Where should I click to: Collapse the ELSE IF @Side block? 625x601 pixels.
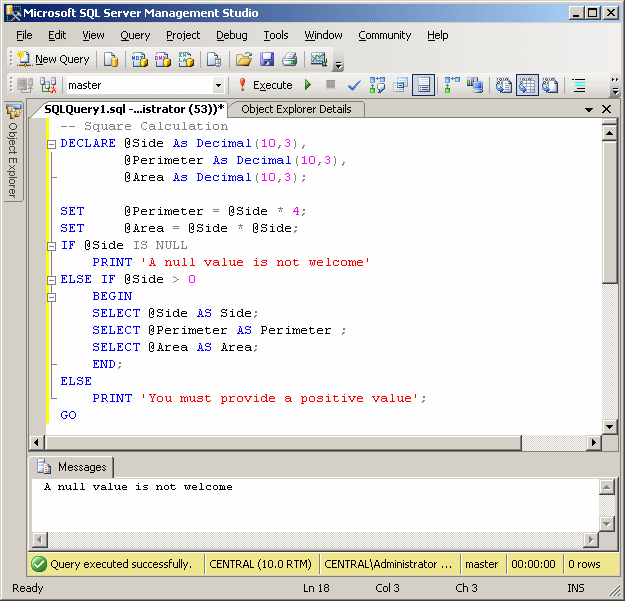tap(51, 280)
